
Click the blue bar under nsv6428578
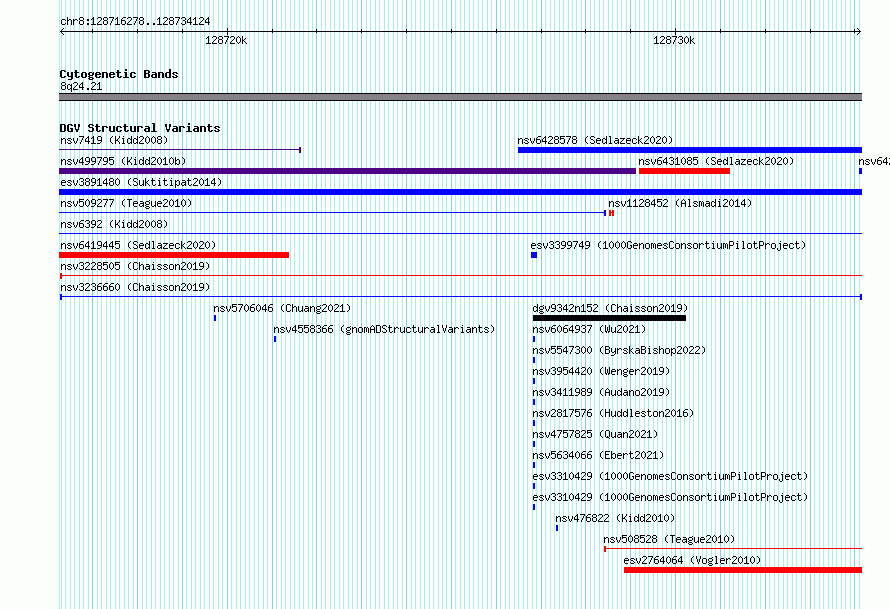coord(690,150)
